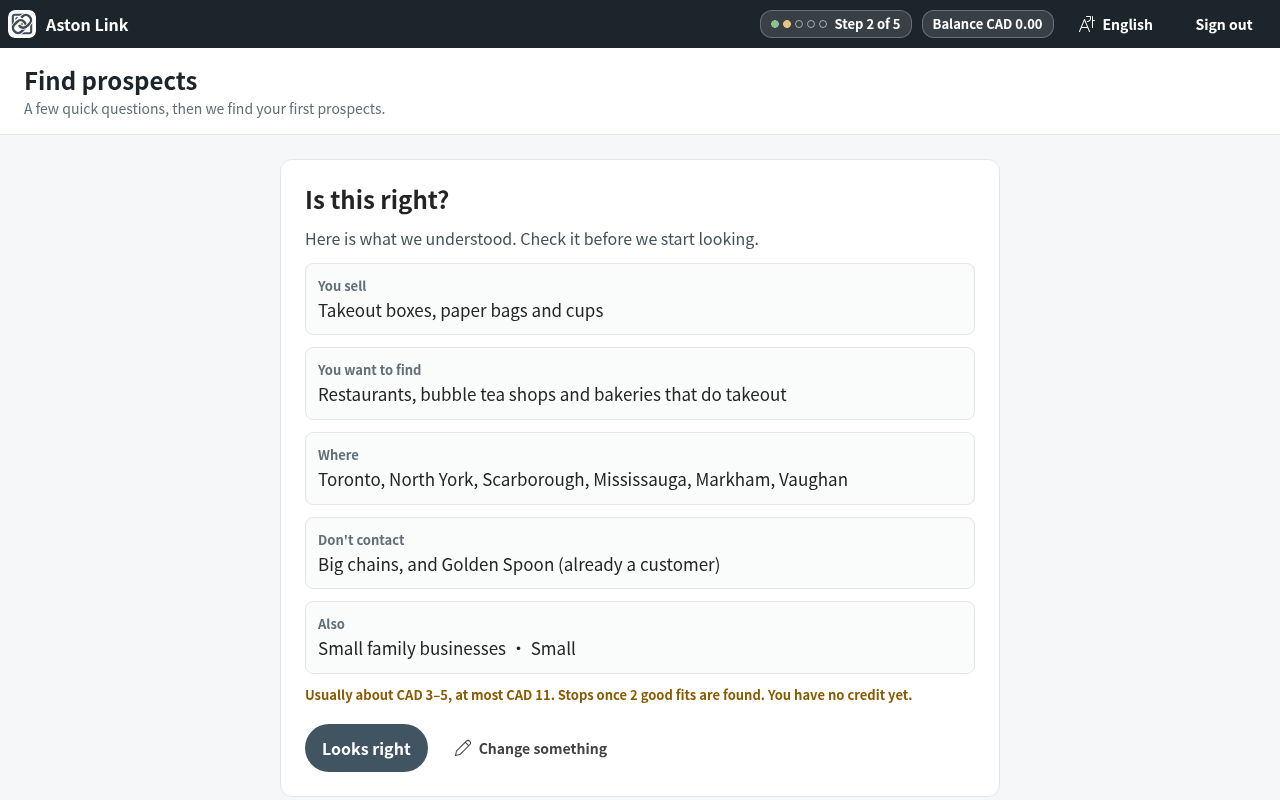Click the subtitle A few quick questions
Image resolution: width=1280 pixels, height=800 pixels.
pos(204,108)
